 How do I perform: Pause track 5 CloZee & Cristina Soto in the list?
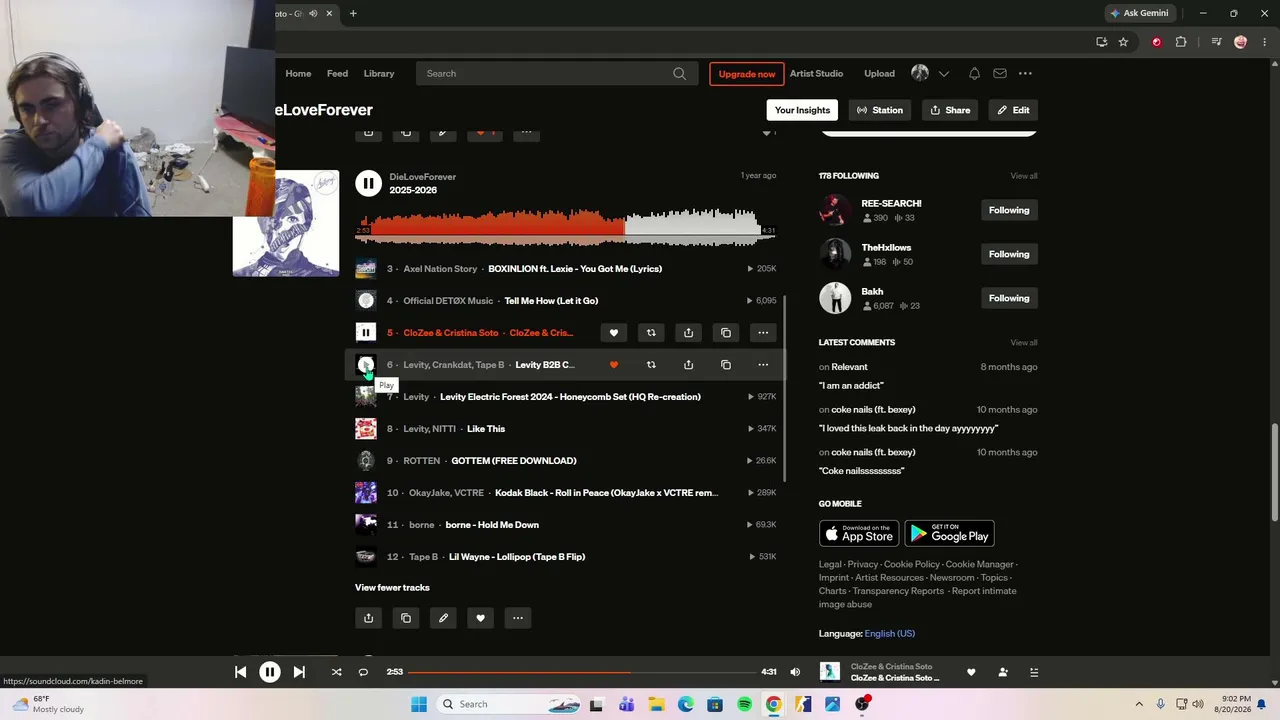point(366,333)
